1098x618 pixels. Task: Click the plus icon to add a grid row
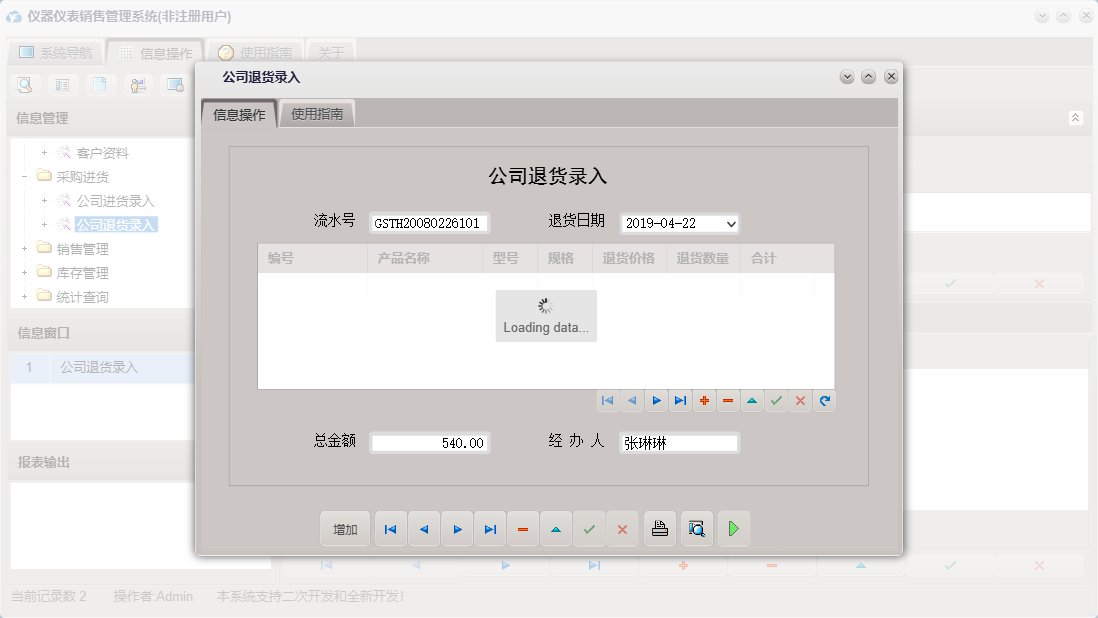pos(704,400)
